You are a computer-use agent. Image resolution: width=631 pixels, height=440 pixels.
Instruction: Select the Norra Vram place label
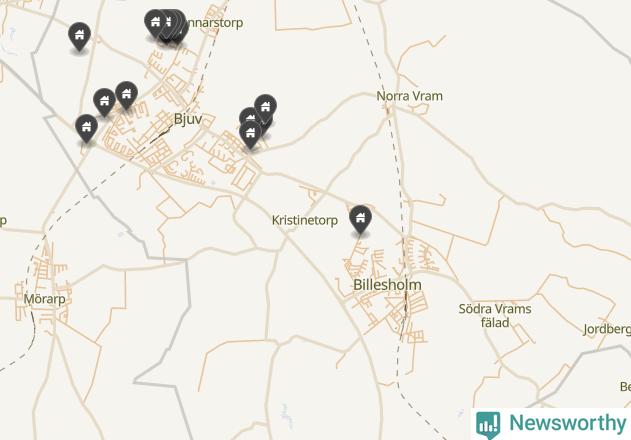click(409, 96)
